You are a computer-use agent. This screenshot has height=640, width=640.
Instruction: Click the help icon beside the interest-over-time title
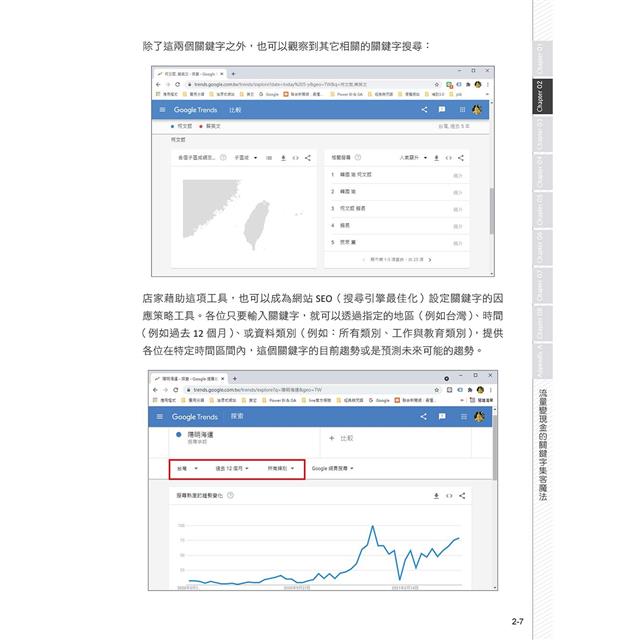coord(230,496)
